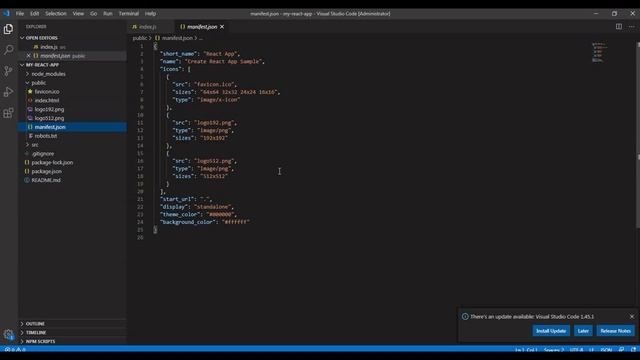Click the LF end of line selector
640x360 pixels.
coord(591,350)
